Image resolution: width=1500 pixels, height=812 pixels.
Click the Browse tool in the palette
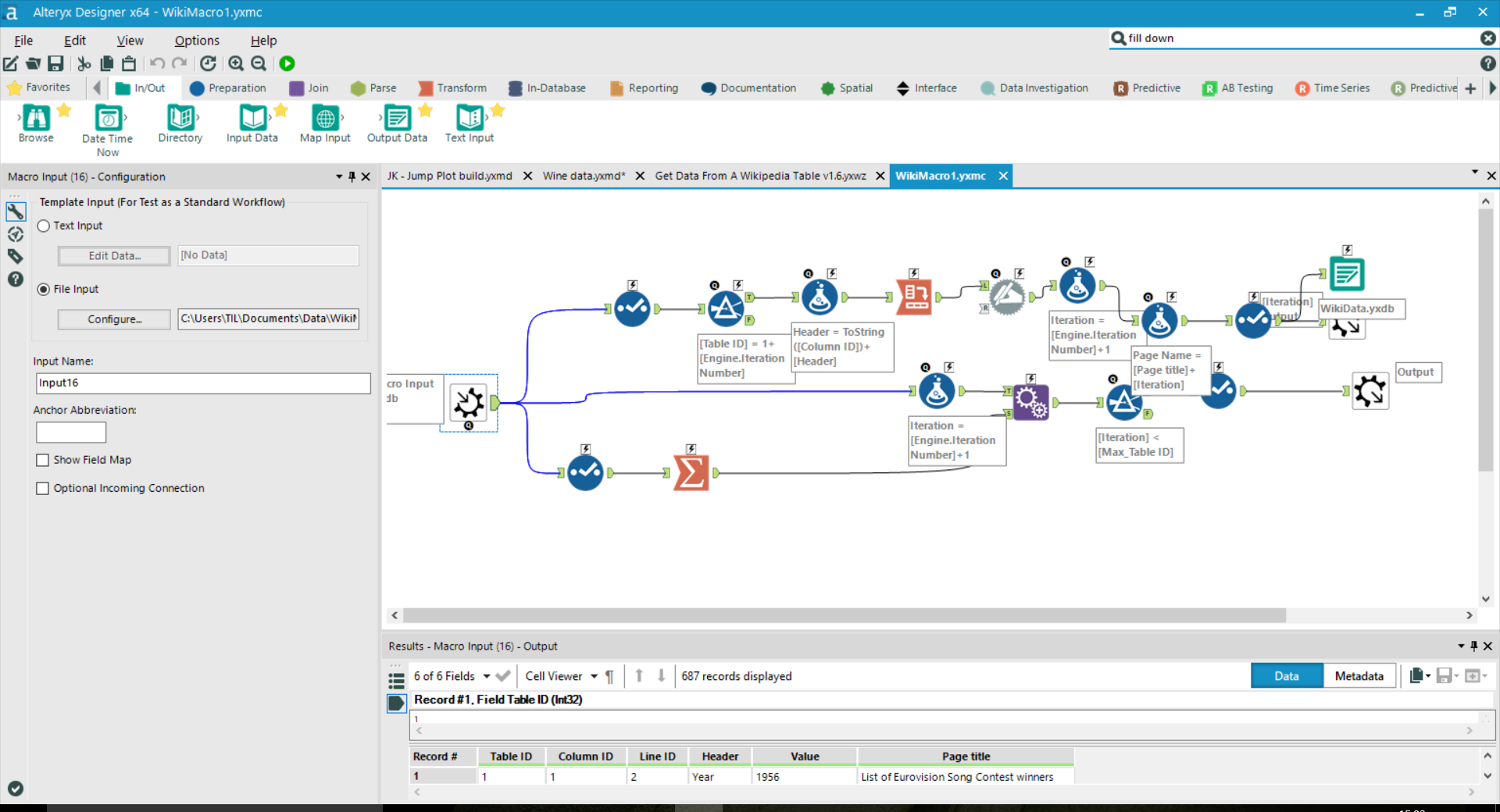point(36,119)
